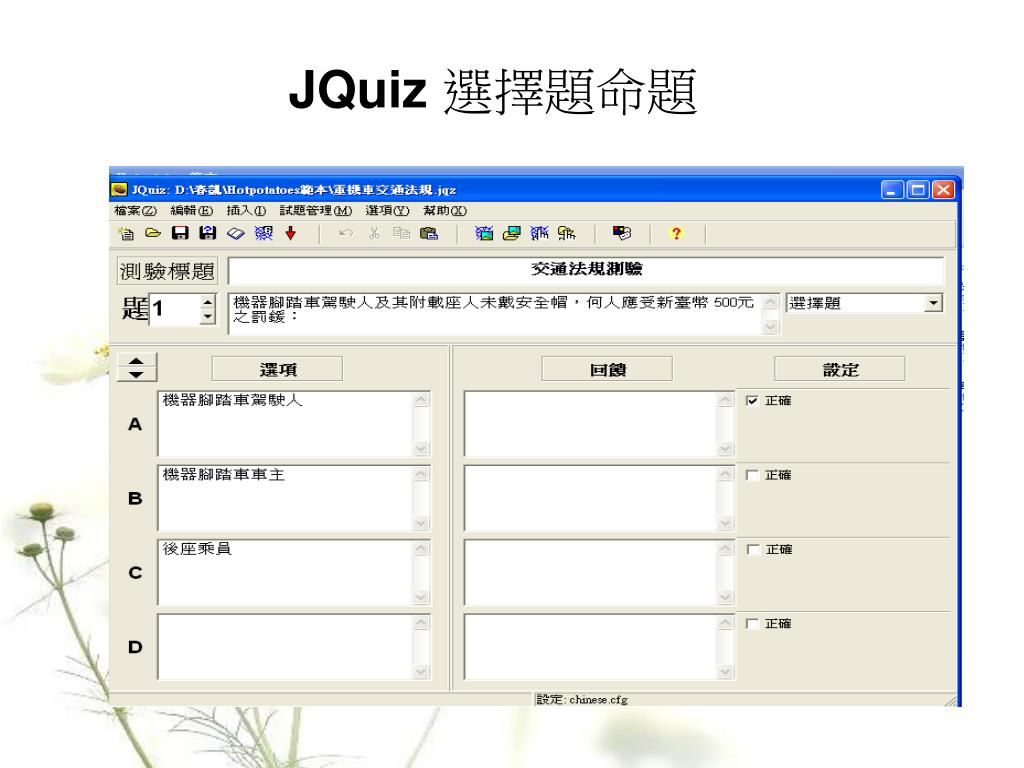Click the Cut scissors icon
1024x768 pixels.
(374, 233)
